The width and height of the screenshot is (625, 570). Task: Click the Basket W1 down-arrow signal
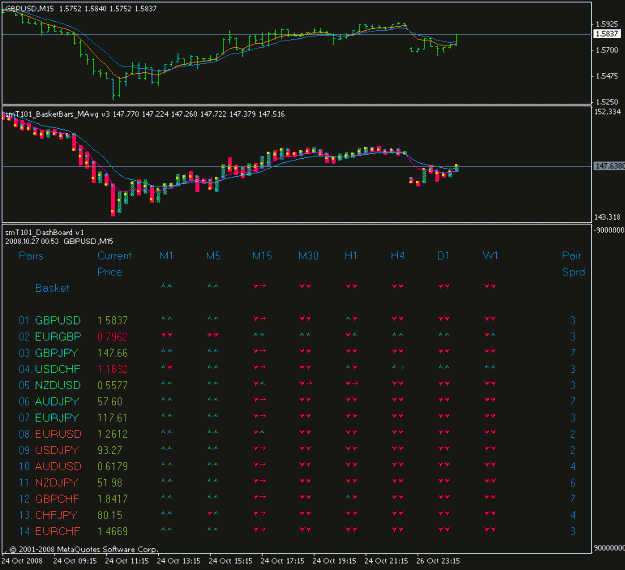pos(490,286)
